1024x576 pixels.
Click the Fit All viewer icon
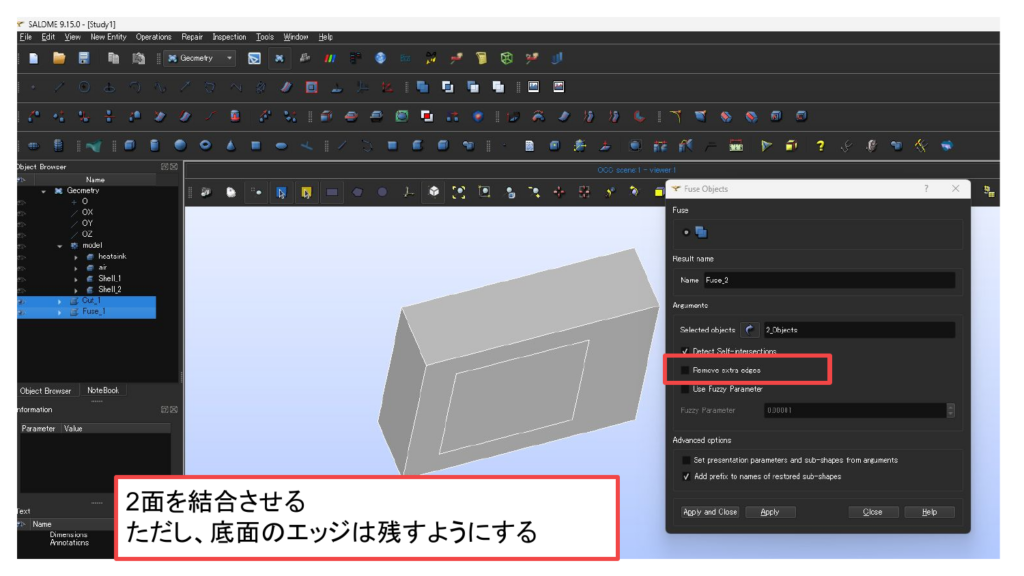[459, 191]
